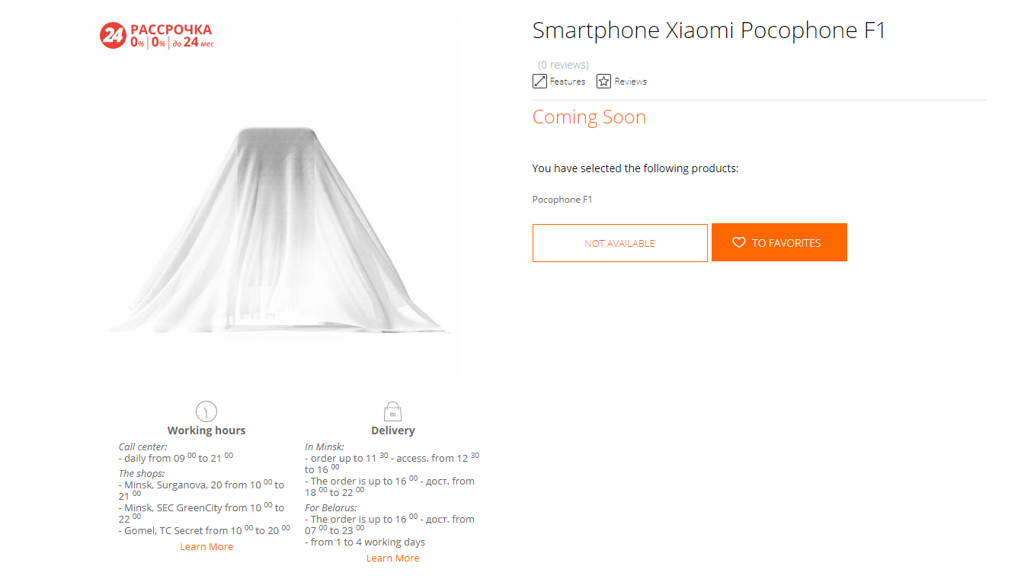The image size is (1024, 576).
Task: Click the Smartphone Xiaomi Pocophone F1 title
Action: pyautogui.click(x=709, y=31)
